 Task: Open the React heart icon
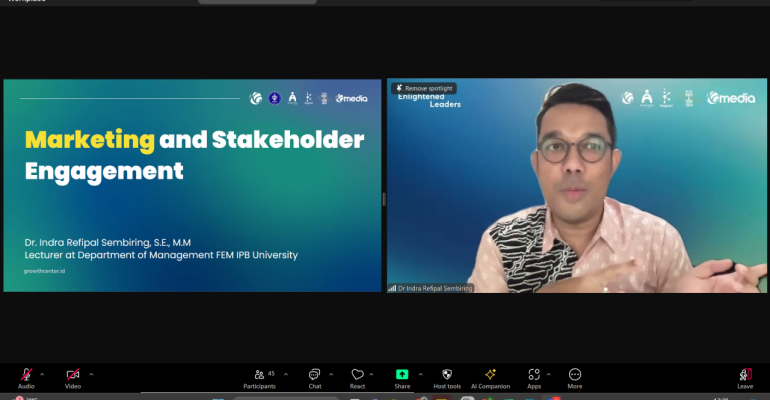(358, 375)
